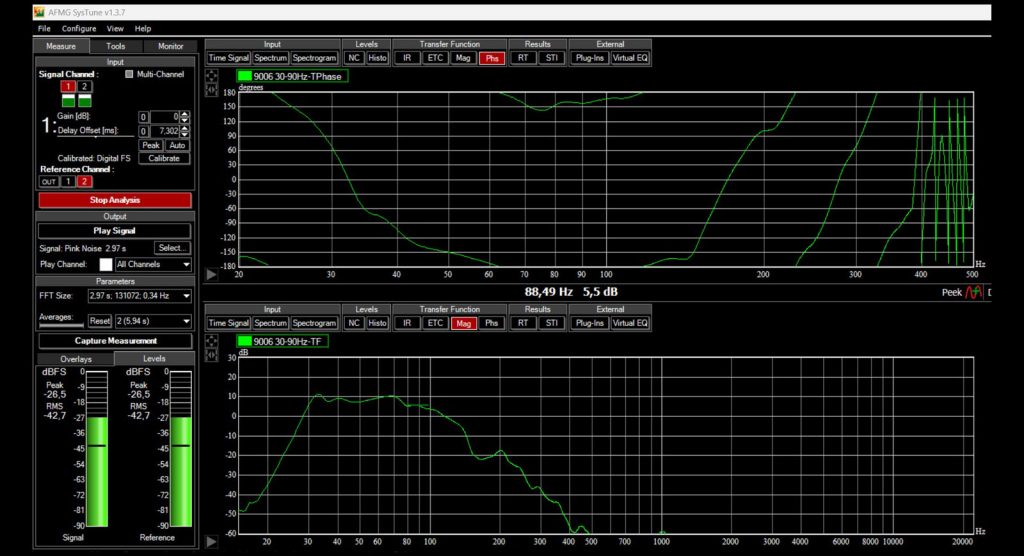Click the white Play Channel color swatch
Image resolution: width=1024 pixels, height=556 pixels.
tap(106, 265)
